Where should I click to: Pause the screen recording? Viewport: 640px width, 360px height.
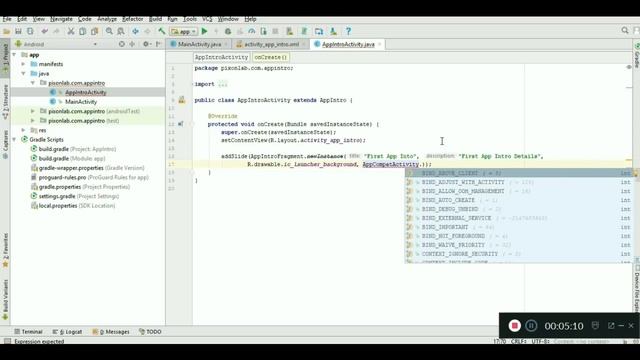(x=531, y=325)
